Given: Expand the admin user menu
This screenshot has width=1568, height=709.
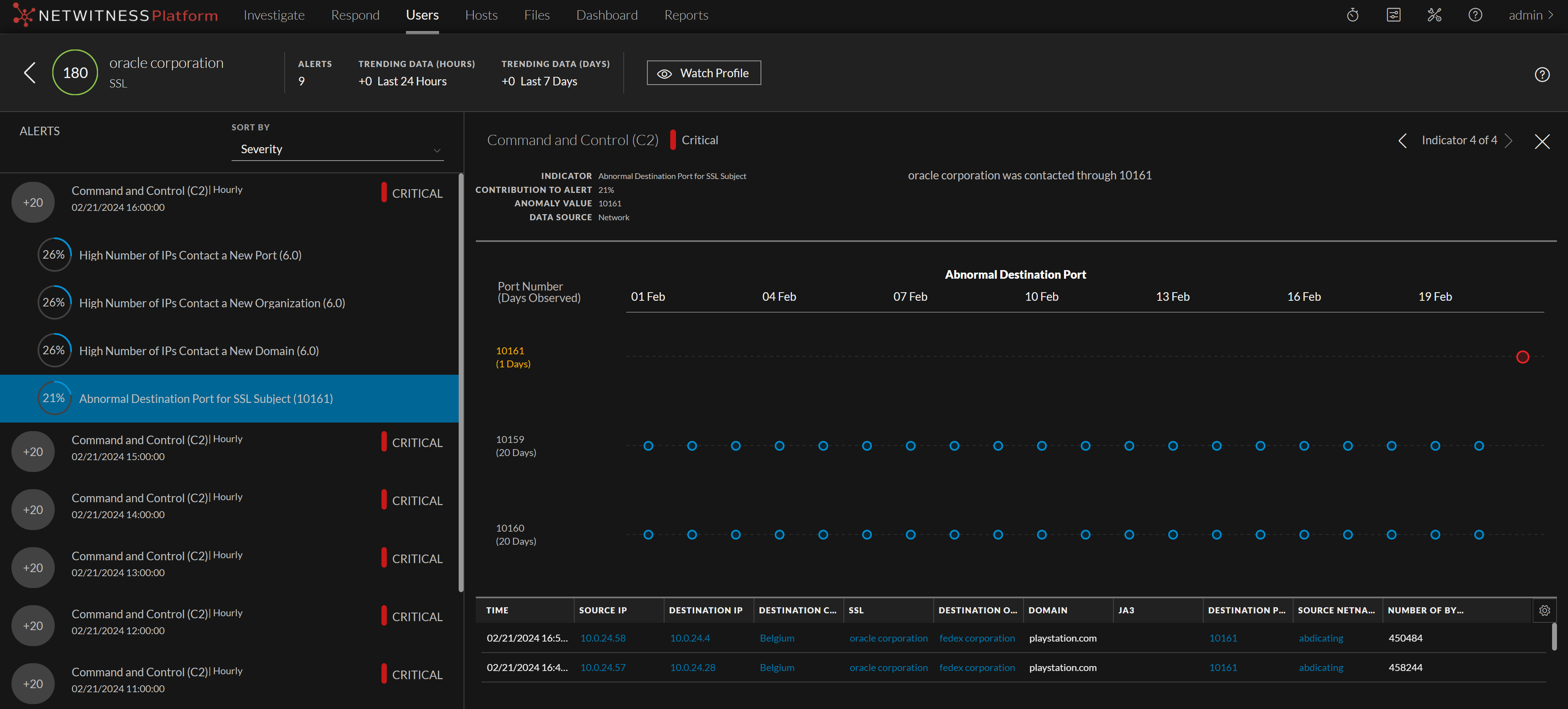Looking at the screenshot, I should pos(1530,15).
